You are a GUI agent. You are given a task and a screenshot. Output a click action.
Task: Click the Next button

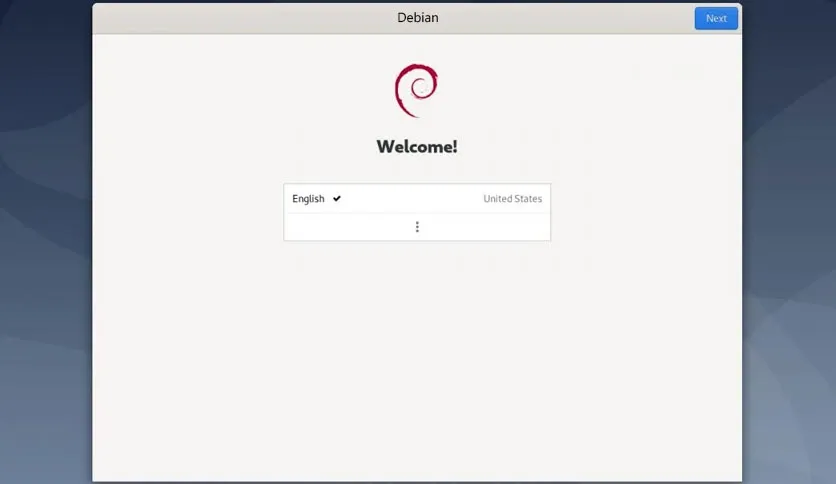pos(716,18)
